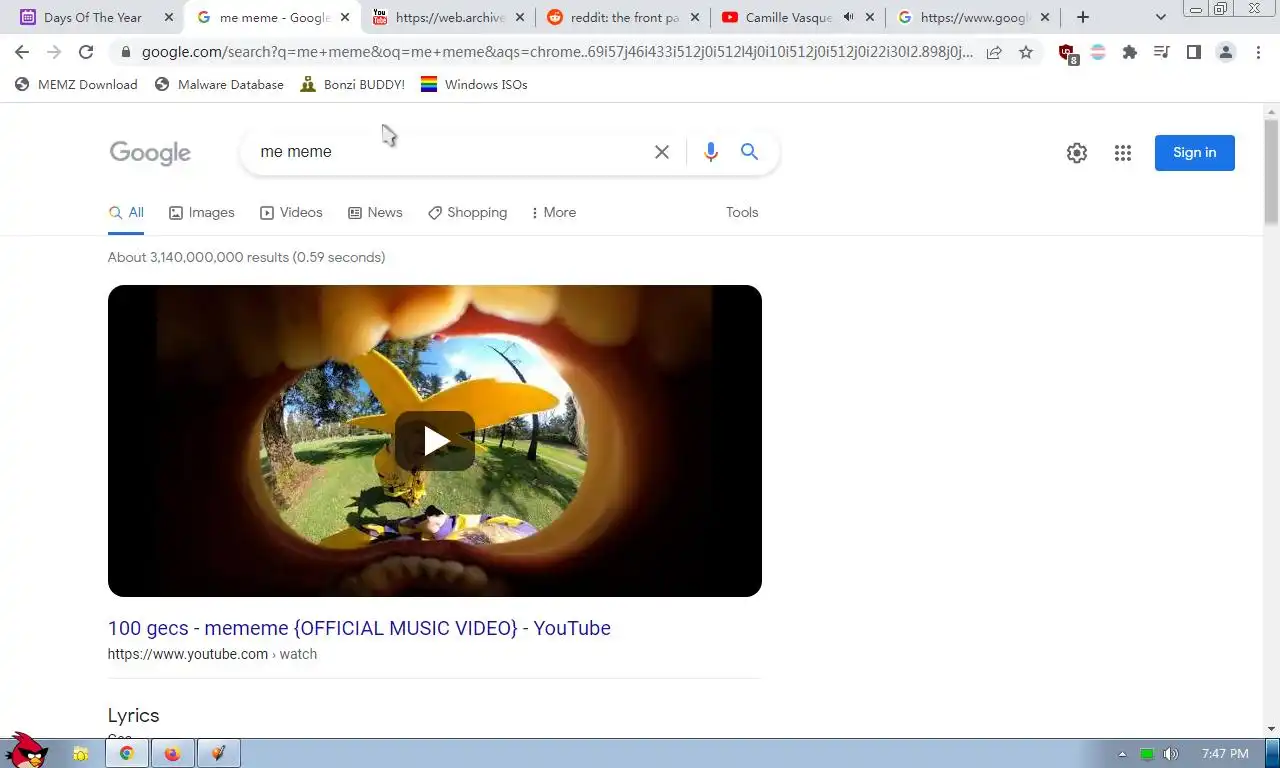Expand the More search filters menu

coord(553,213)
